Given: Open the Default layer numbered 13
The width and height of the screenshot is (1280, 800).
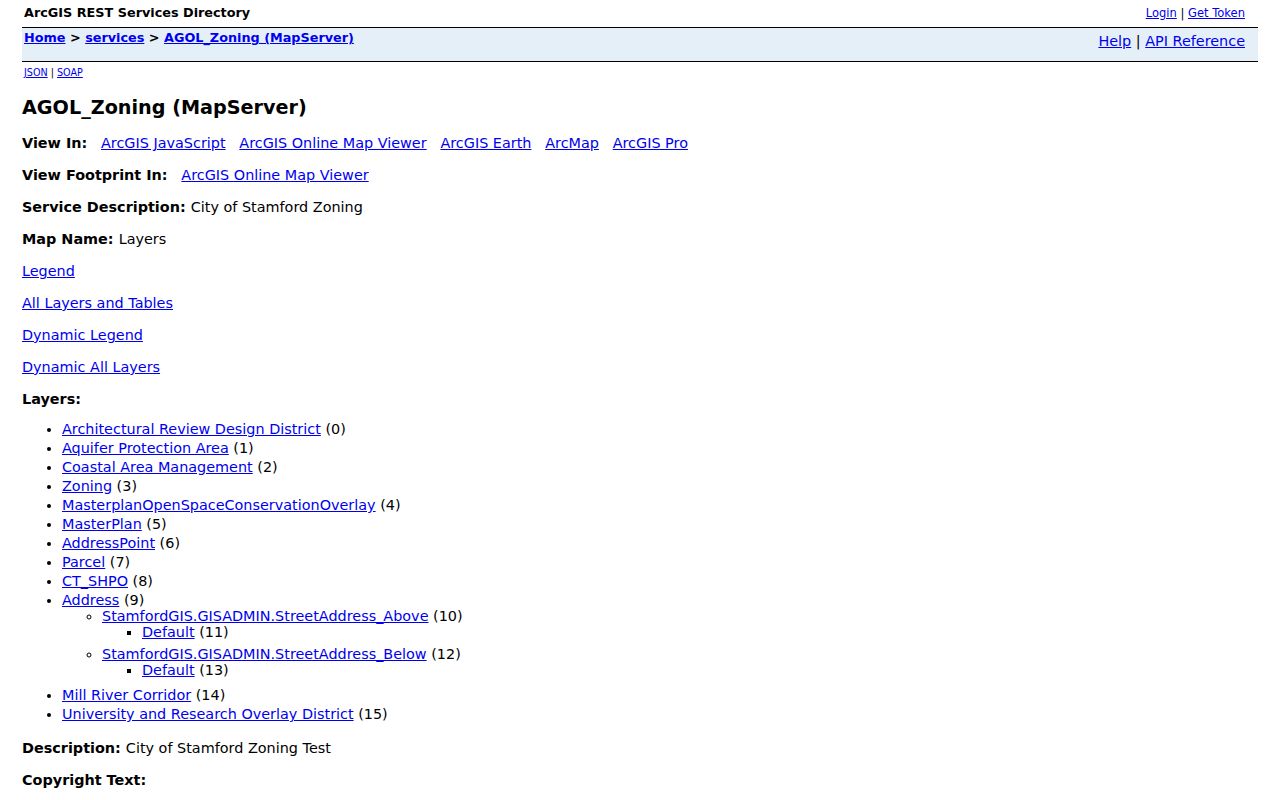Looking at the screenshot, I should 168,670.
